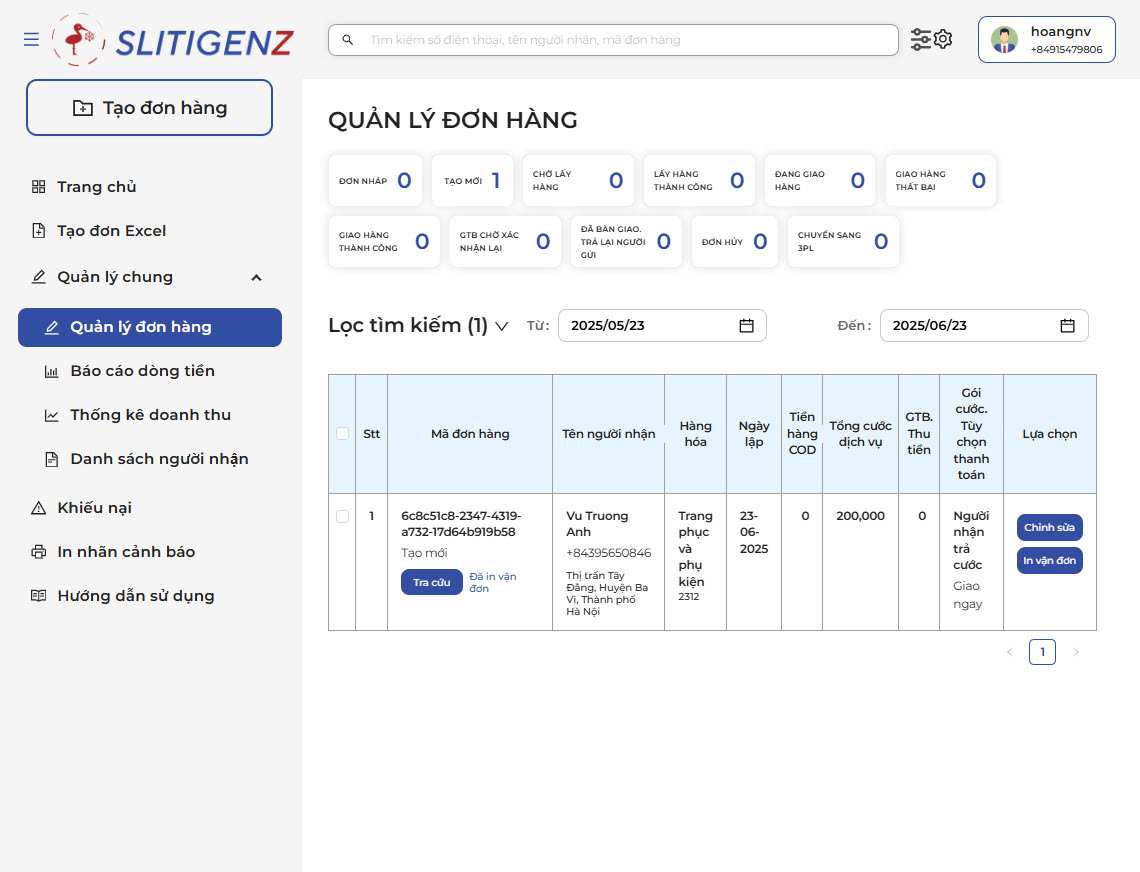Filter by Chuyển sang 3PL status card
The height and width of the screenshot is (872, 1140).
[843, 241]
